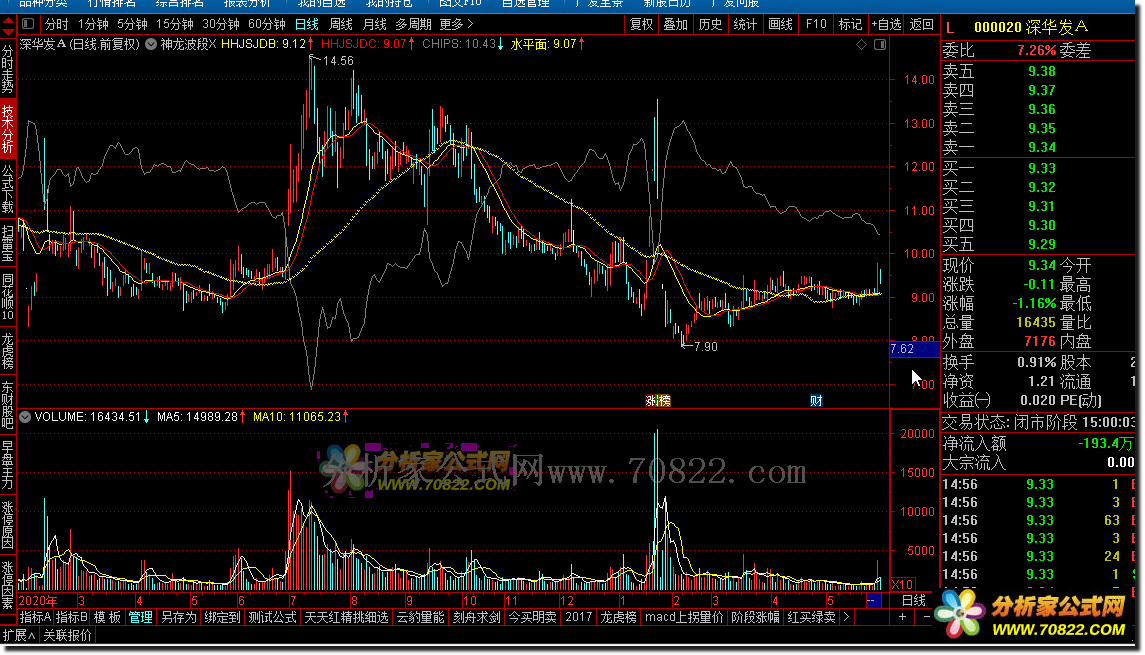Viewport: 1145px width, 655px height.
Task: Select the 测试公式 indicator
Action: 272,617
